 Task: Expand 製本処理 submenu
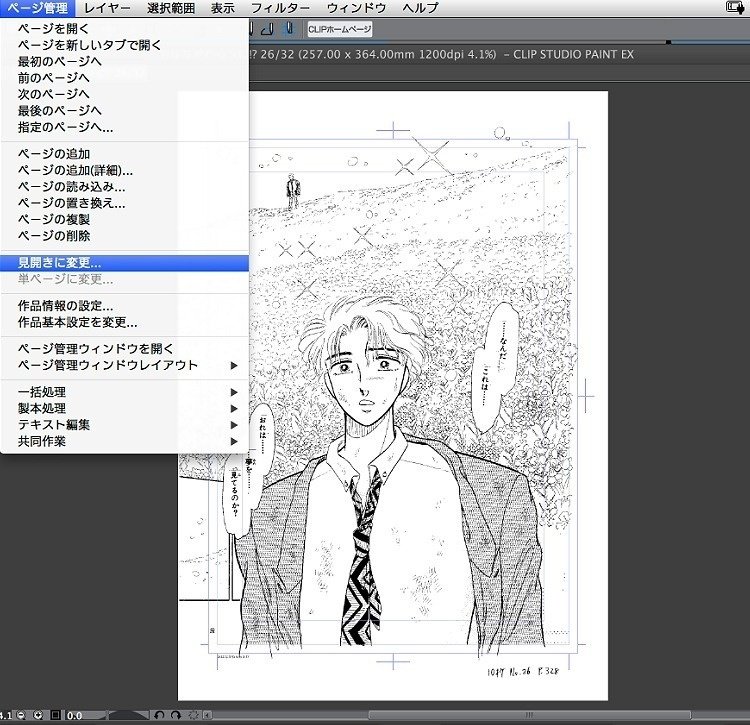coord(124,408)
